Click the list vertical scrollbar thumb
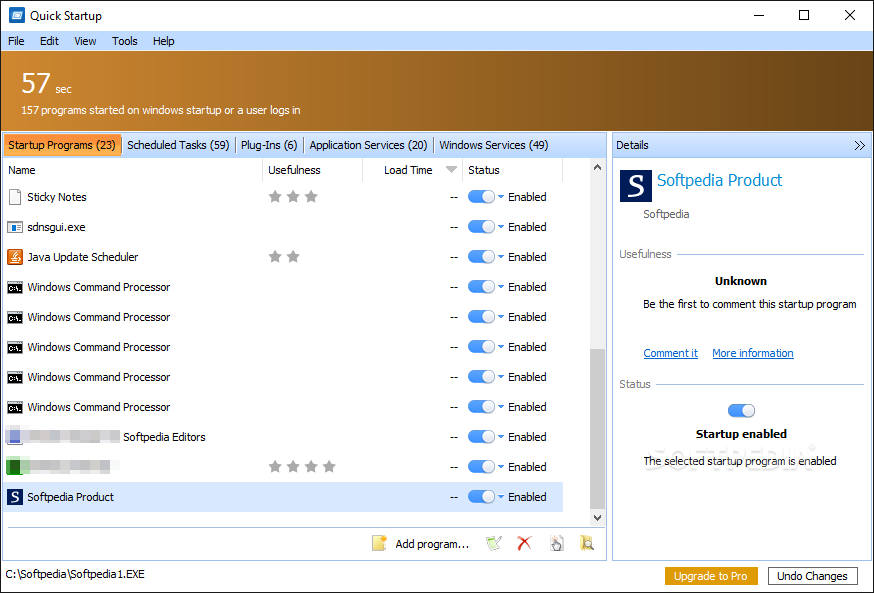Viewport: 874px width, 593px height. (x=597, y=428)
